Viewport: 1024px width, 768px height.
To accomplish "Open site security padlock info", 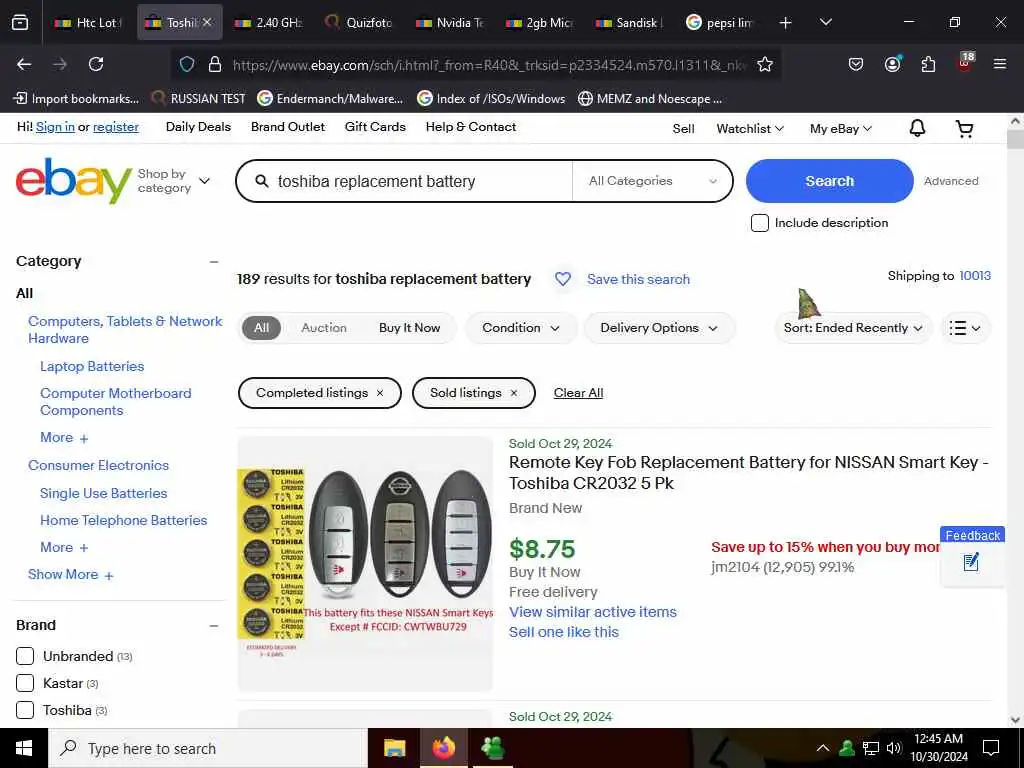I will click(x=214, y=64).
